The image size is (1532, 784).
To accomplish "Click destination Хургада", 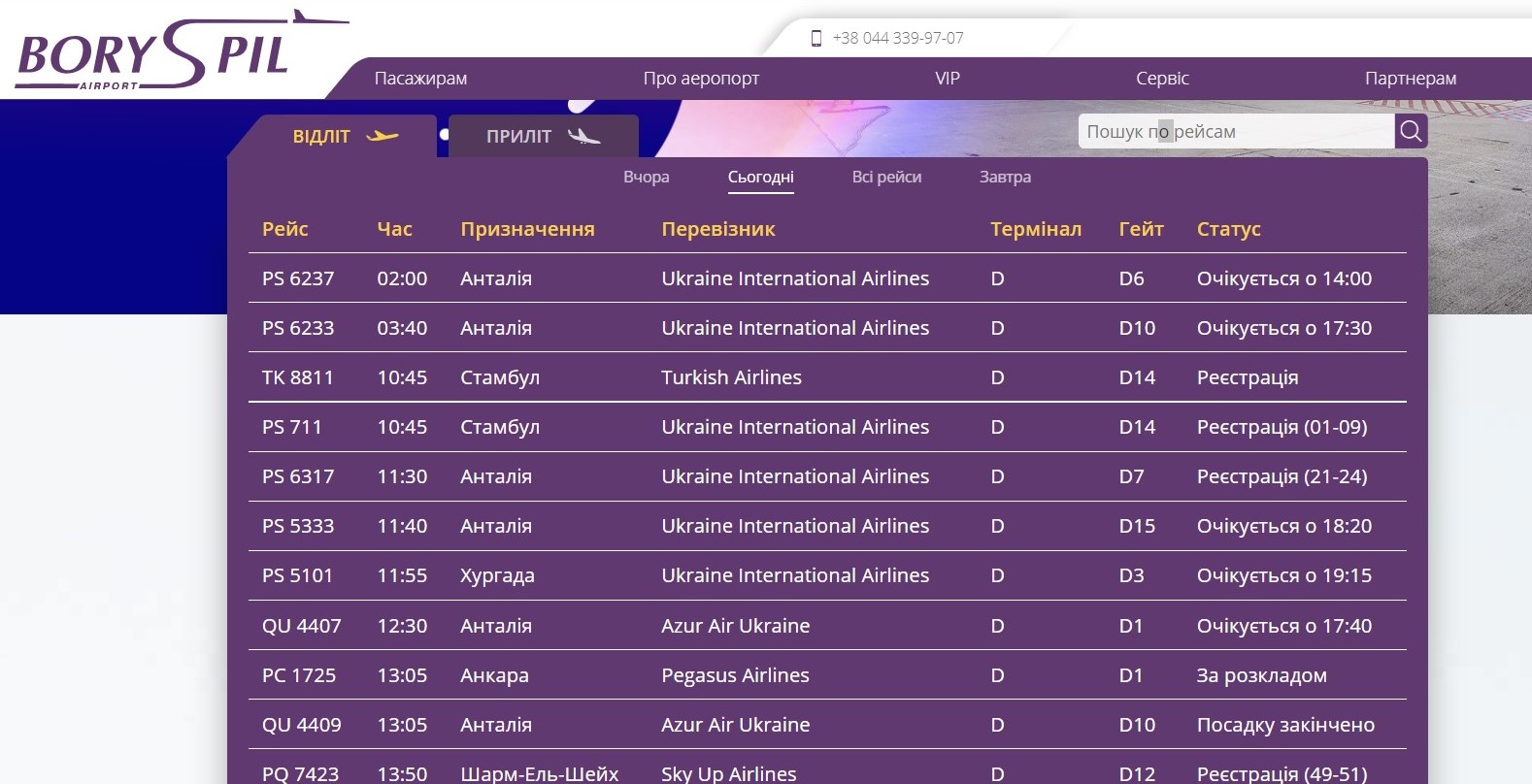I will pos(497,575).
